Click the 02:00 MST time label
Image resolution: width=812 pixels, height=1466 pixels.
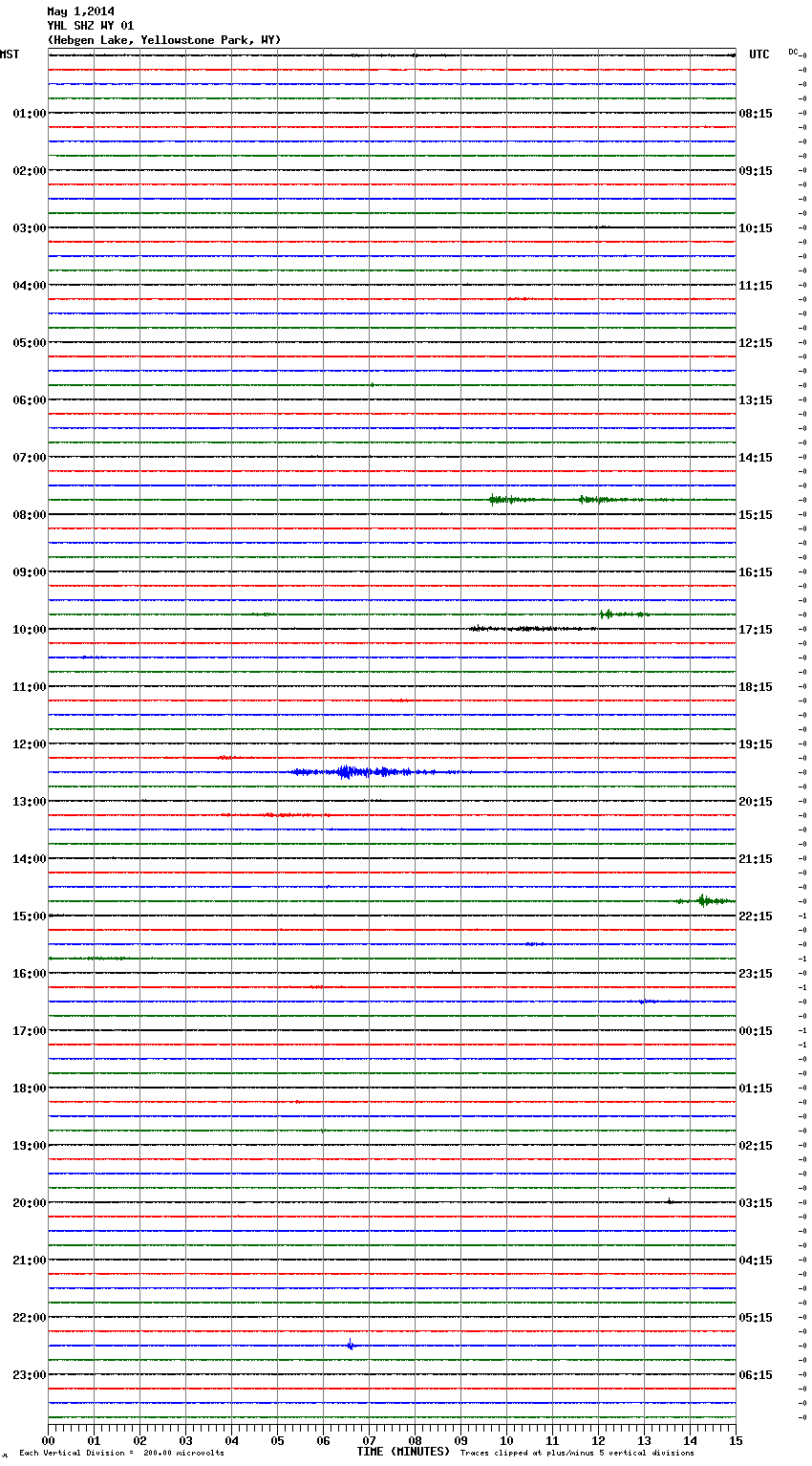click(x=30, y=171)
